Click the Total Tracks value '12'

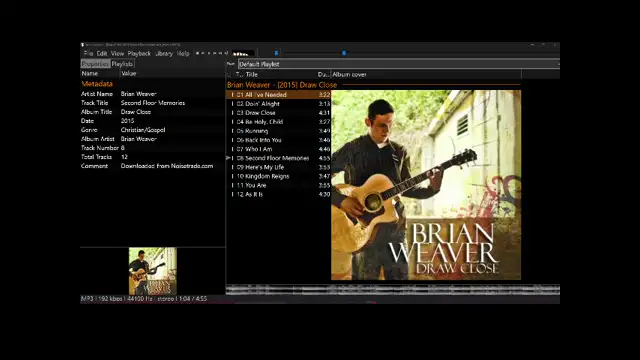click(124, 157)
